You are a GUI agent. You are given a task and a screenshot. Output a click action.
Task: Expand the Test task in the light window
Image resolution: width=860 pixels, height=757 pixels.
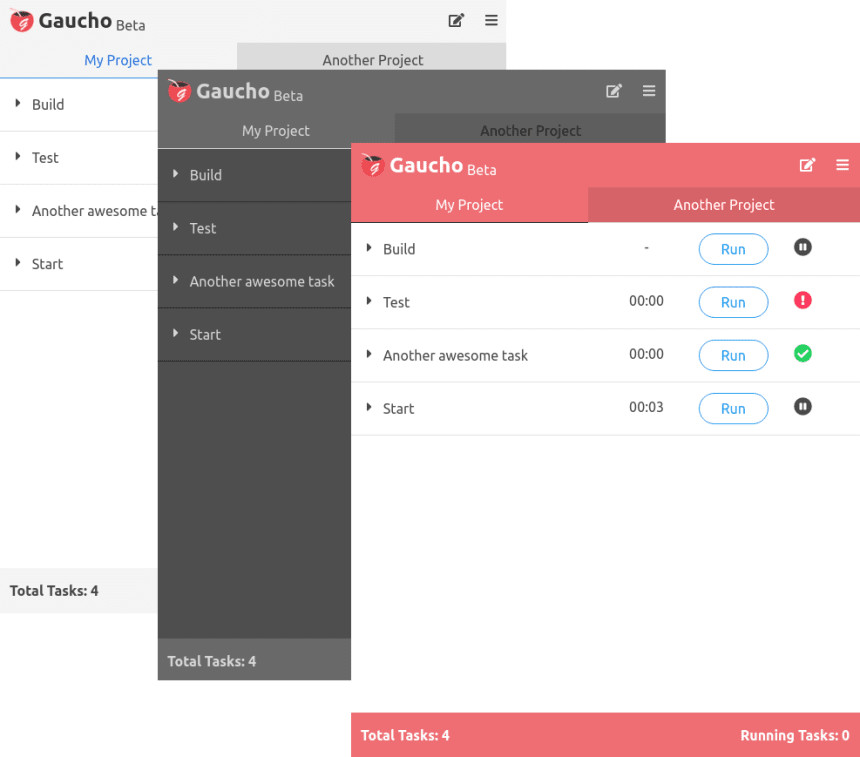[18, 156]
